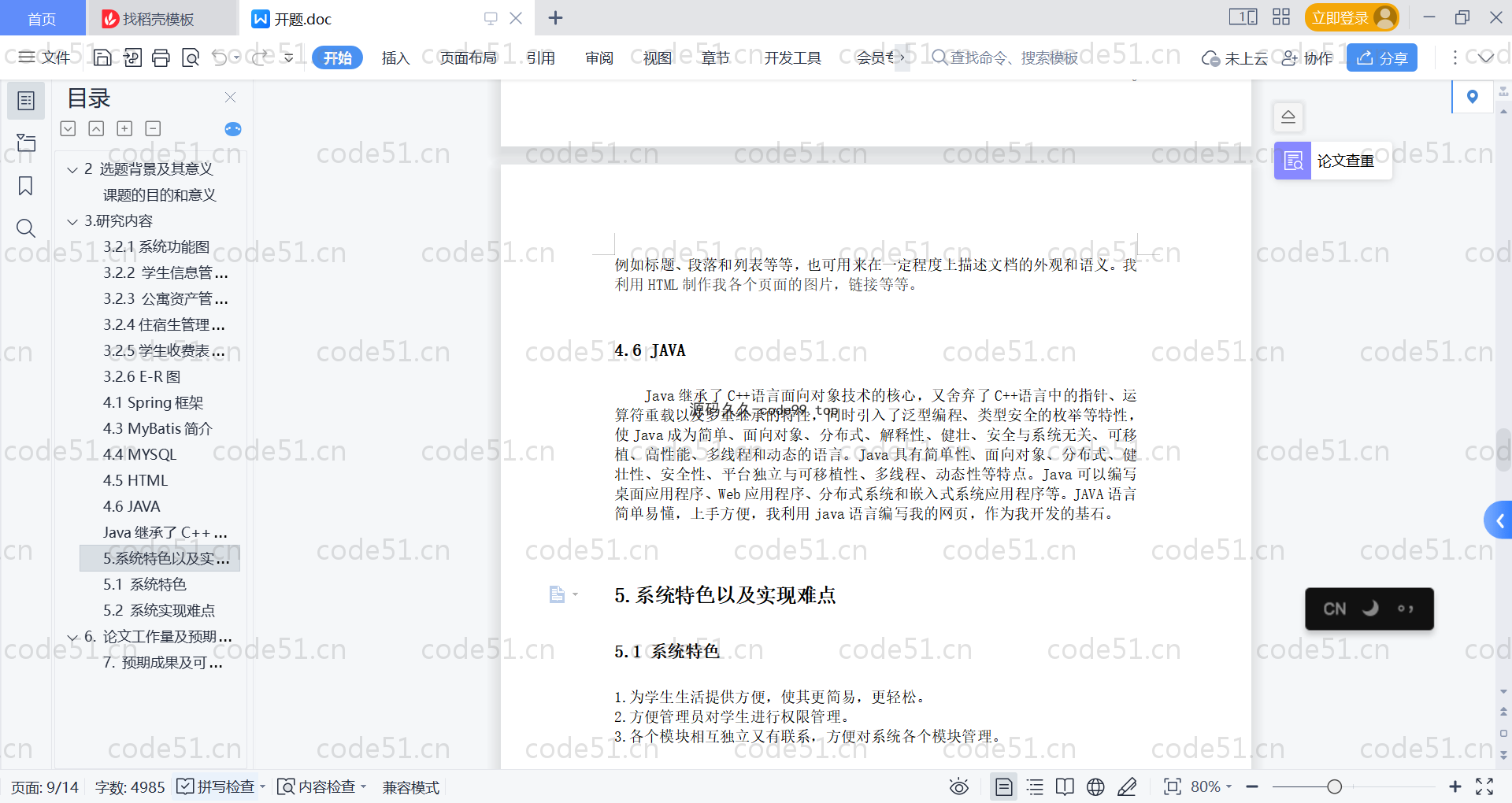This screenshot has width=1512, height=803.
Task: Open the 拼写检查 dropdown arrow
Action: click(x=262, y=786)
